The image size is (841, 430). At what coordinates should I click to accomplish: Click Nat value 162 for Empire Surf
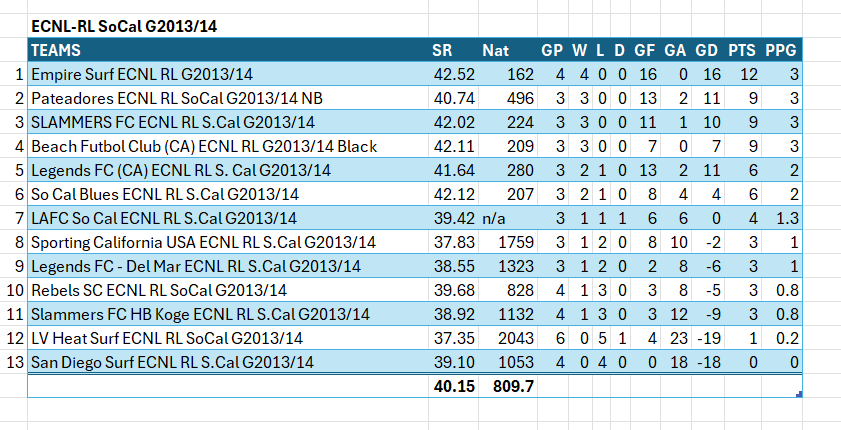click(x=507, y=74)
